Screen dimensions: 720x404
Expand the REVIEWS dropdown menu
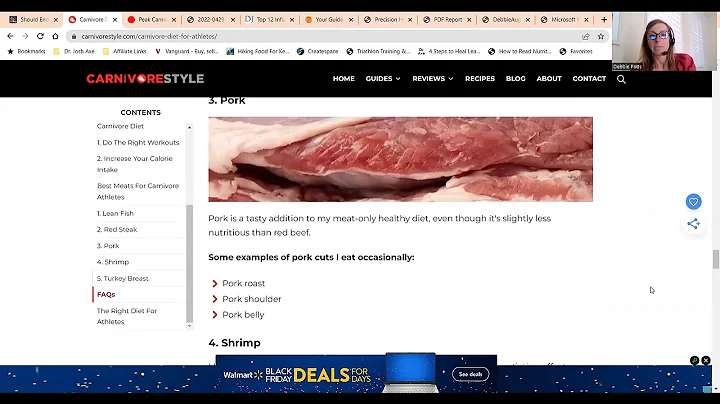[x=433, y=79]
